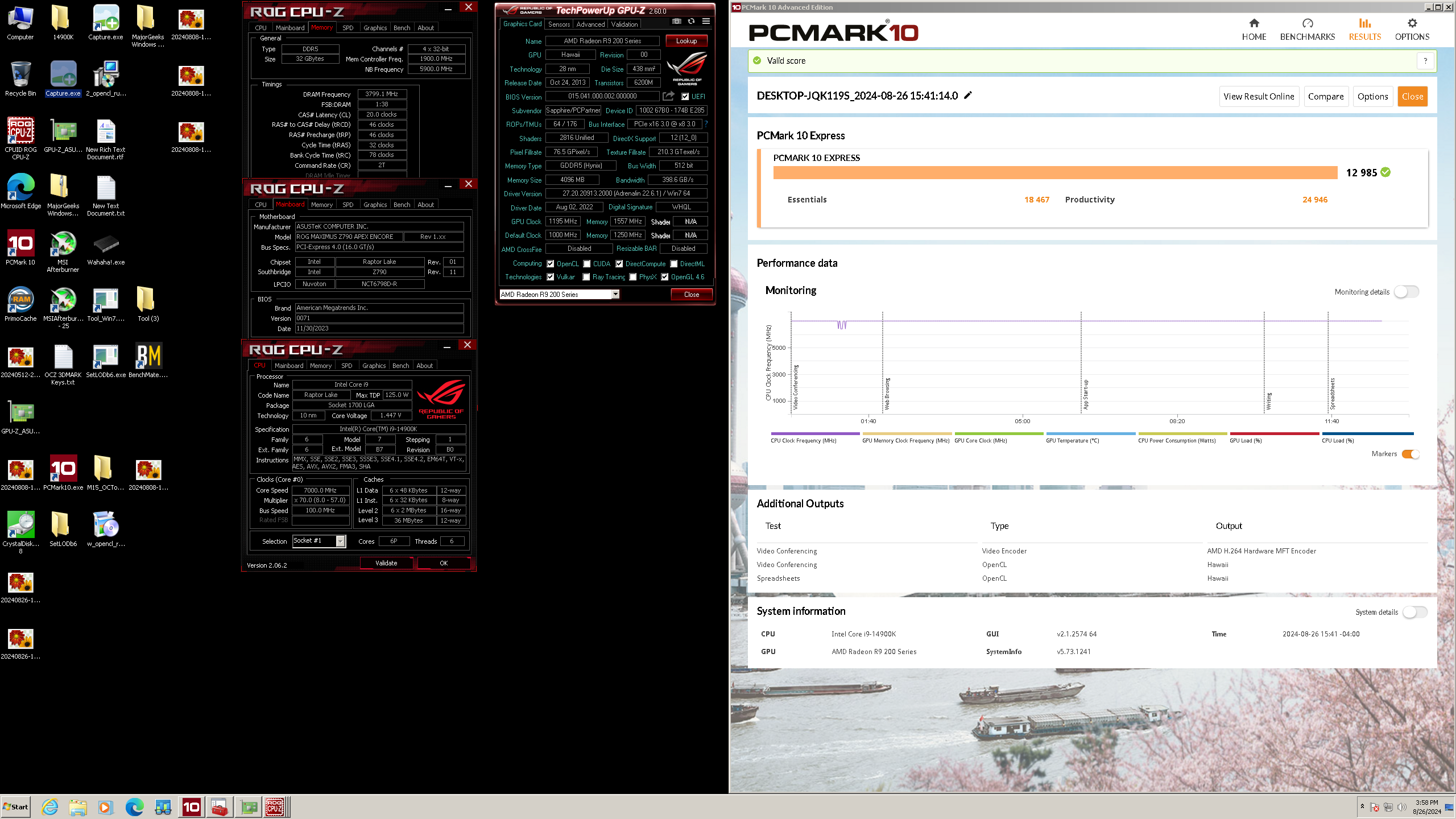Open the Bench tab in the middle CPU-Z window

click(x=402, y=204)
